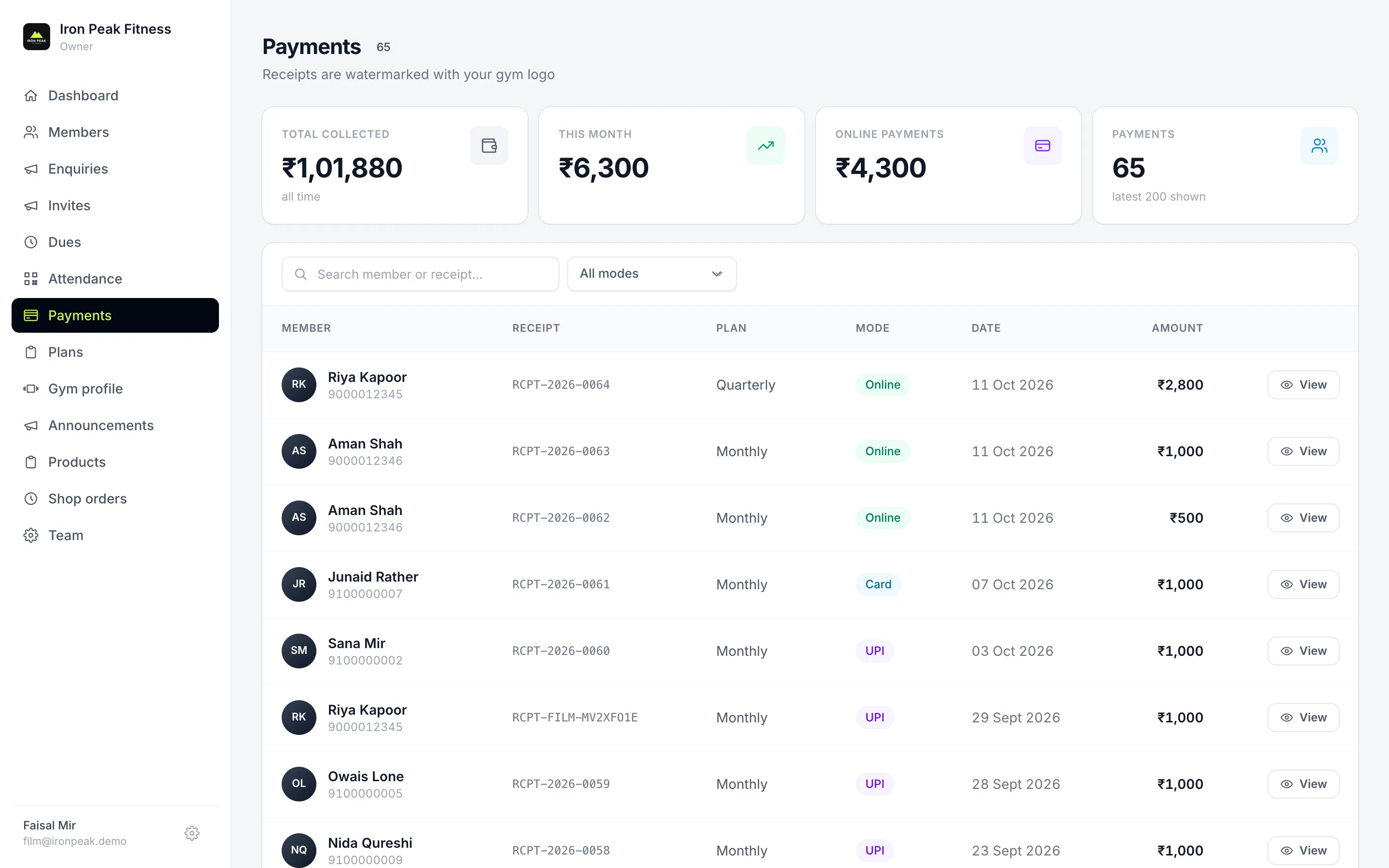Click the people icon in Payments count card
1389x868 pixels.
coord(1319,146)
